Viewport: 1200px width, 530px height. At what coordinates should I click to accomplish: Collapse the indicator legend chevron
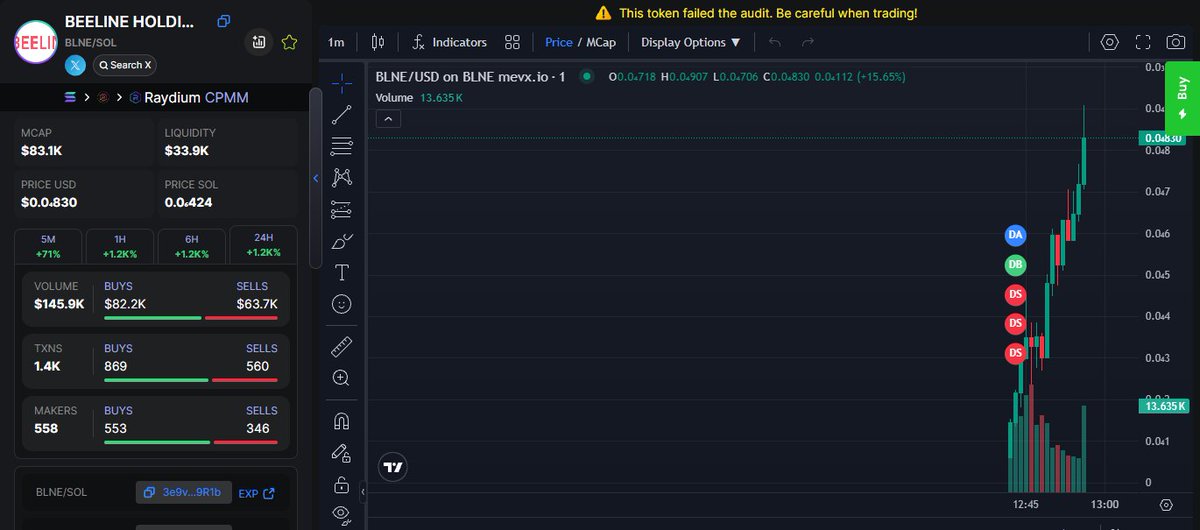click(x=389, y=118)
